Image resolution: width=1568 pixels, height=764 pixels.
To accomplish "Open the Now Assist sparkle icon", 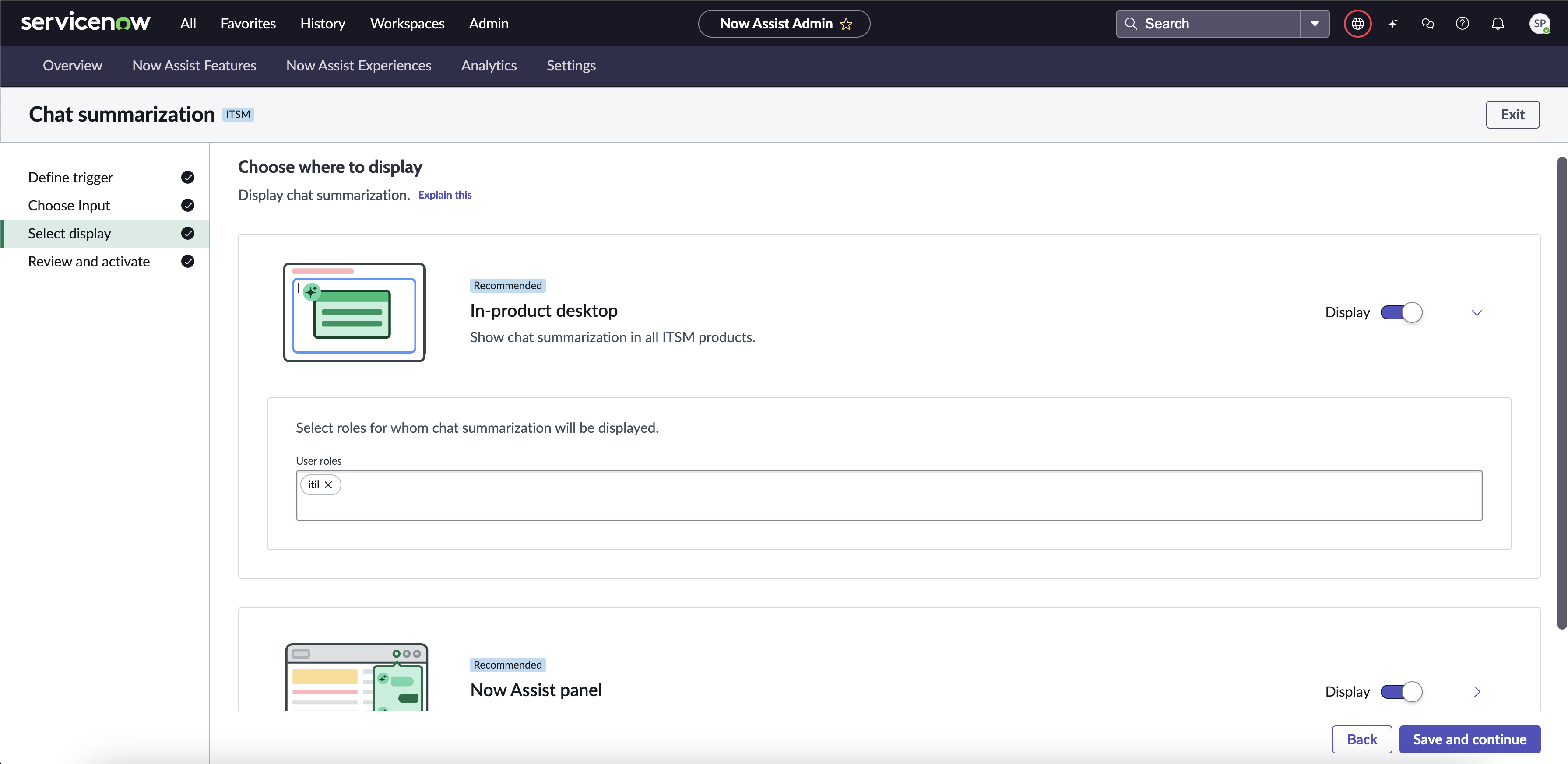I will pos(1393,24).
